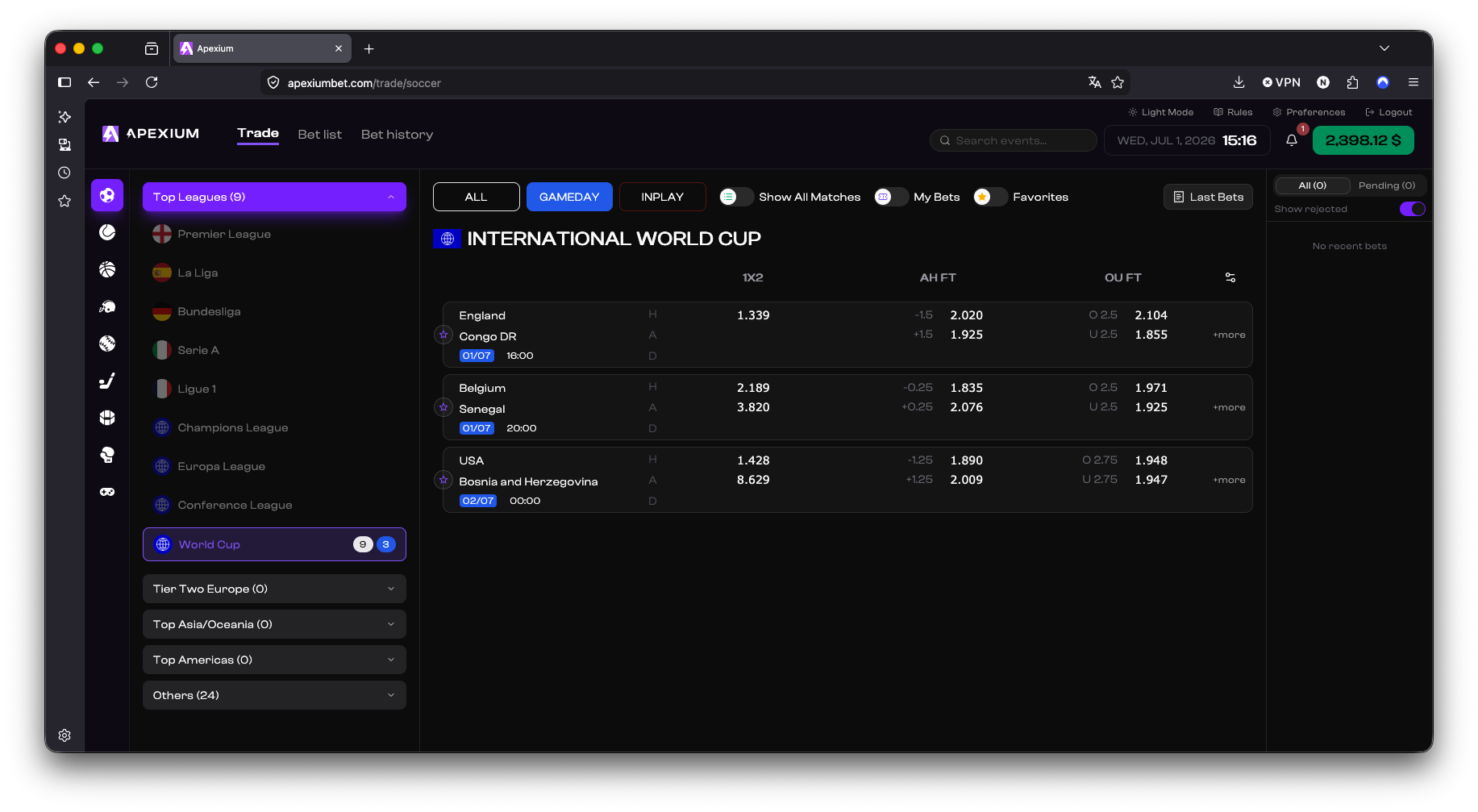Disable the Show rejected toggle
This screenshot has height=812, width=1478.
[x=1412, y=209]
